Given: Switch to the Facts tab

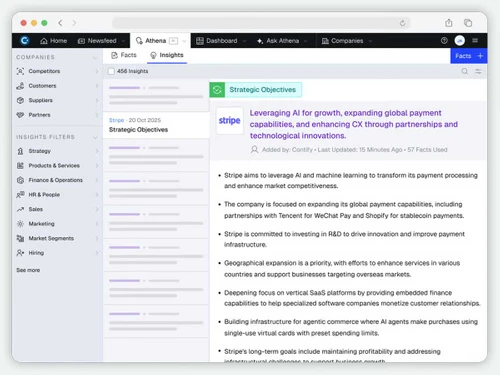Looking at the screenshot, I should point(124,55).
